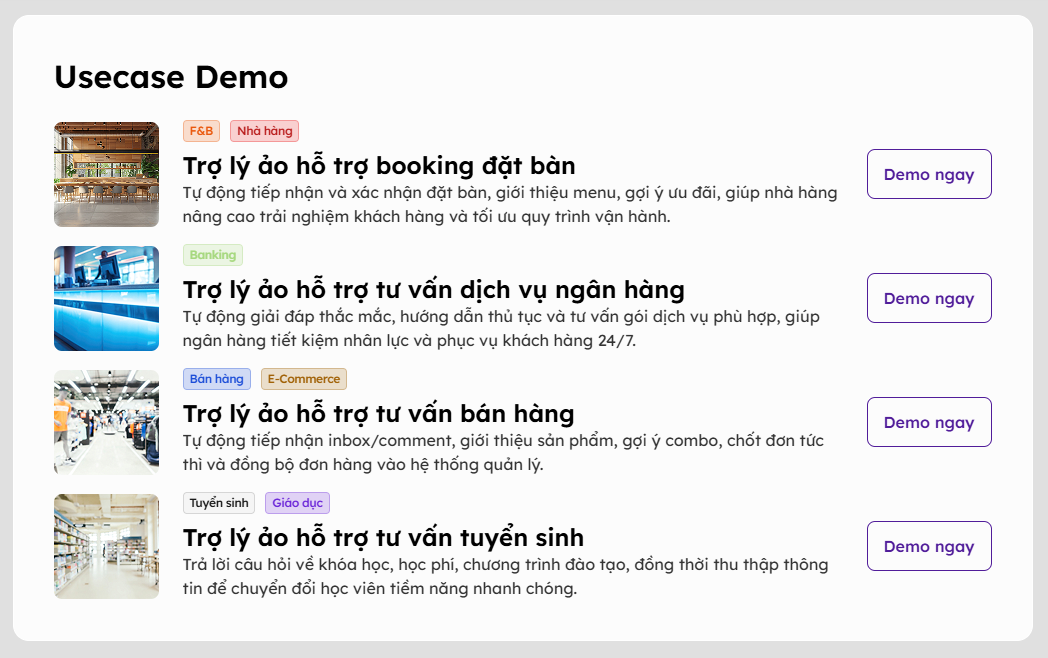Open title Trợ lý ảo hỗ trợ tư vấn bán hàng
The width and height of the screenshot is (1048, 658).
pos(378,414)
